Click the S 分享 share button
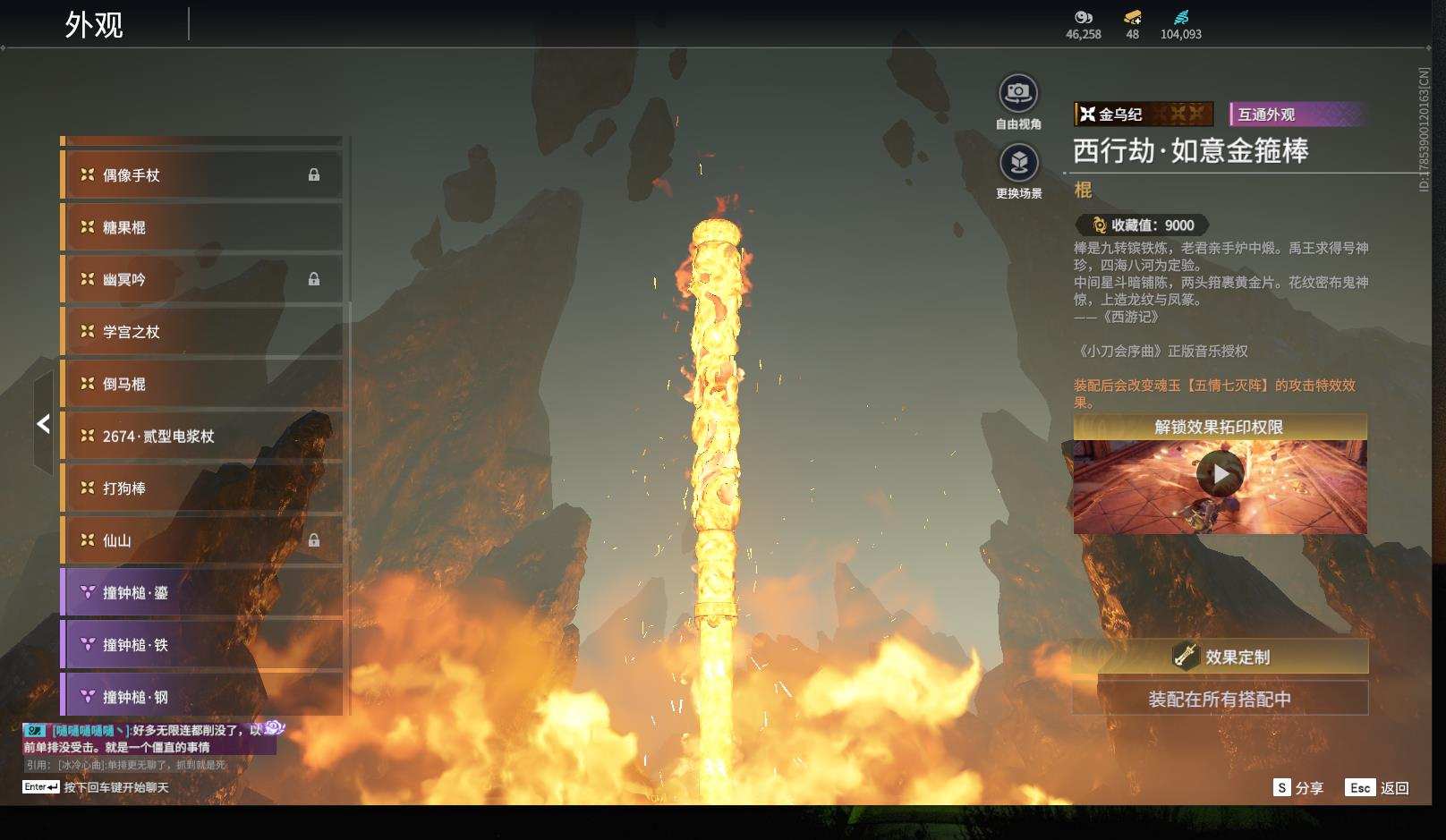The image size is (1446, 840). click(x=1298, y=787)
